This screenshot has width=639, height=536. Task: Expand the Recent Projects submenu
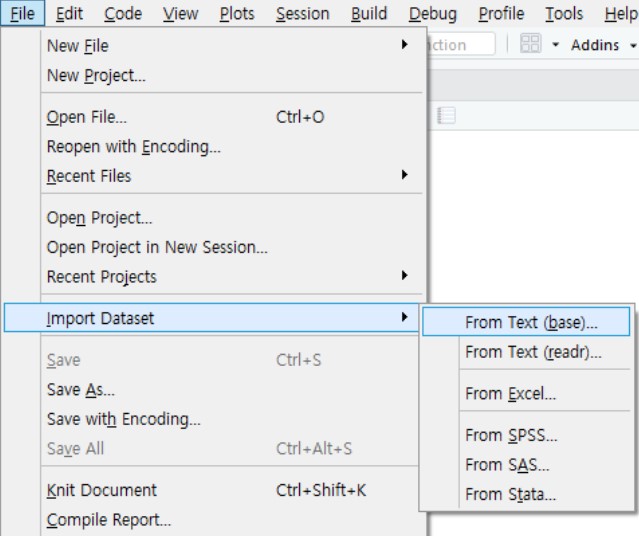(x=404, y=276)
